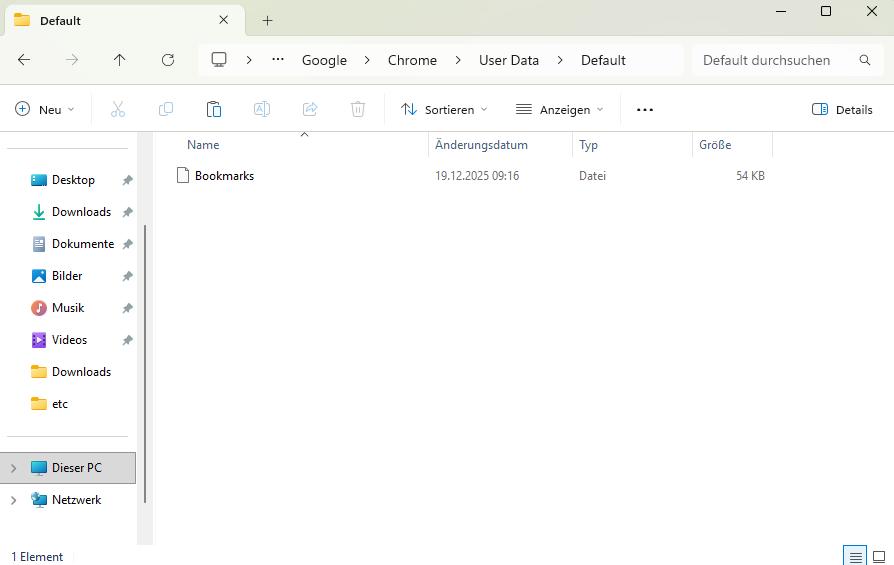Paste with the clipboard icon
894x565 pixels.
click(x=214, y=109)
